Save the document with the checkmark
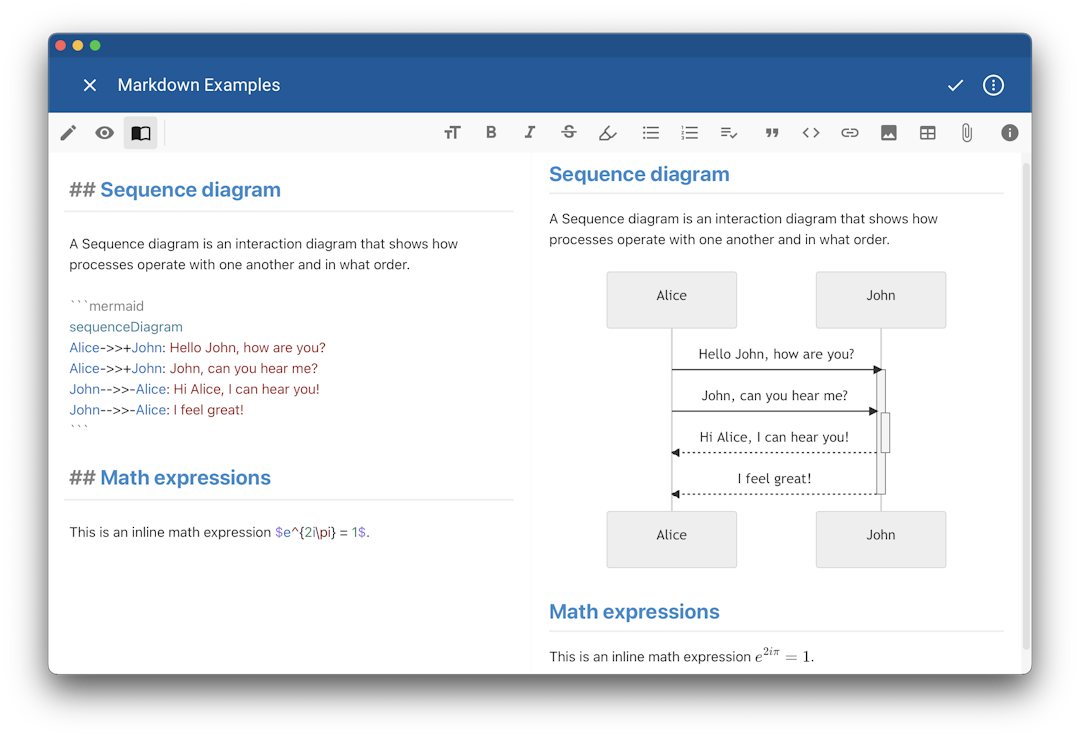 [955, 85]
